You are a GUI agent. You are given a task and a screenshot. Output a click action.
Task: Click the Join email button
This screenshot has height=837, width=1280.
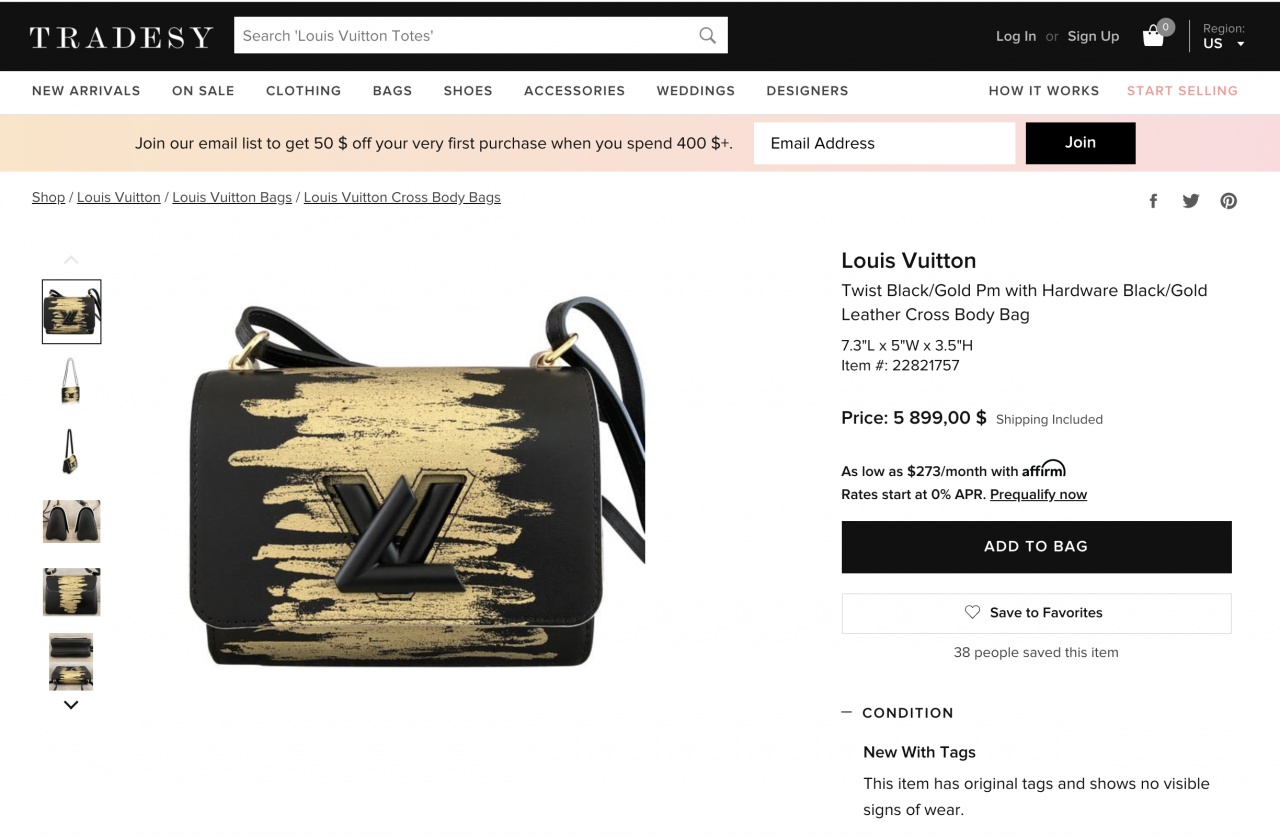click(1080, 143)
